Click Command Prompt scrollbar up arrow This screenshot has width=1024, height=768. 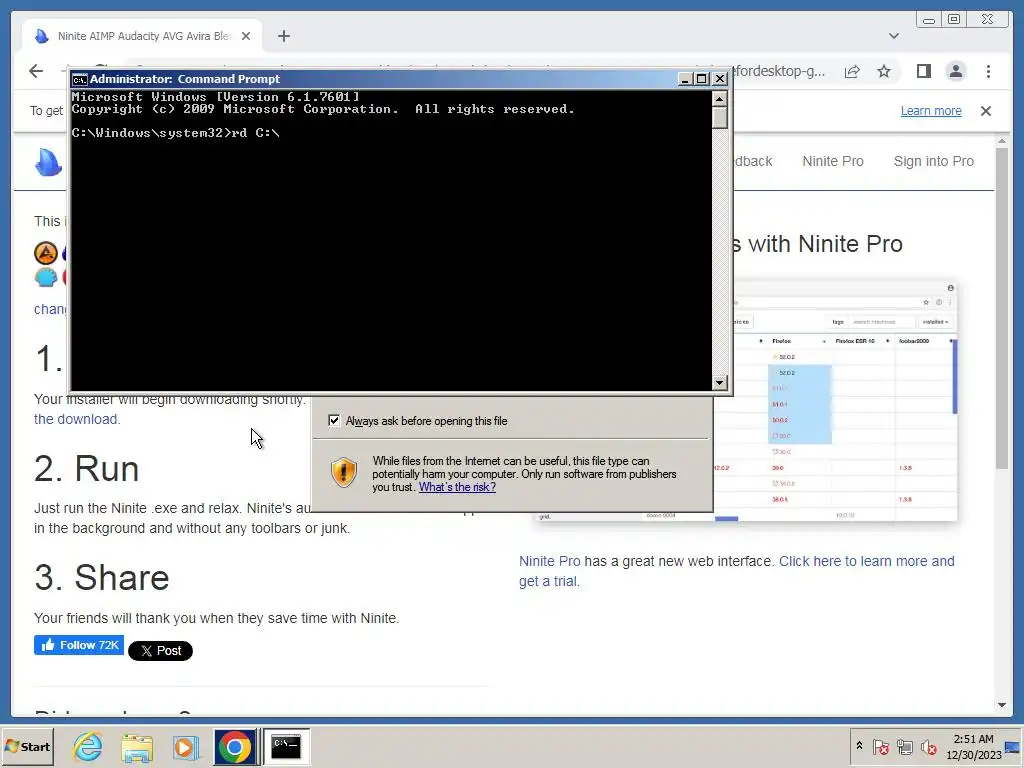[x=720, y=99]
